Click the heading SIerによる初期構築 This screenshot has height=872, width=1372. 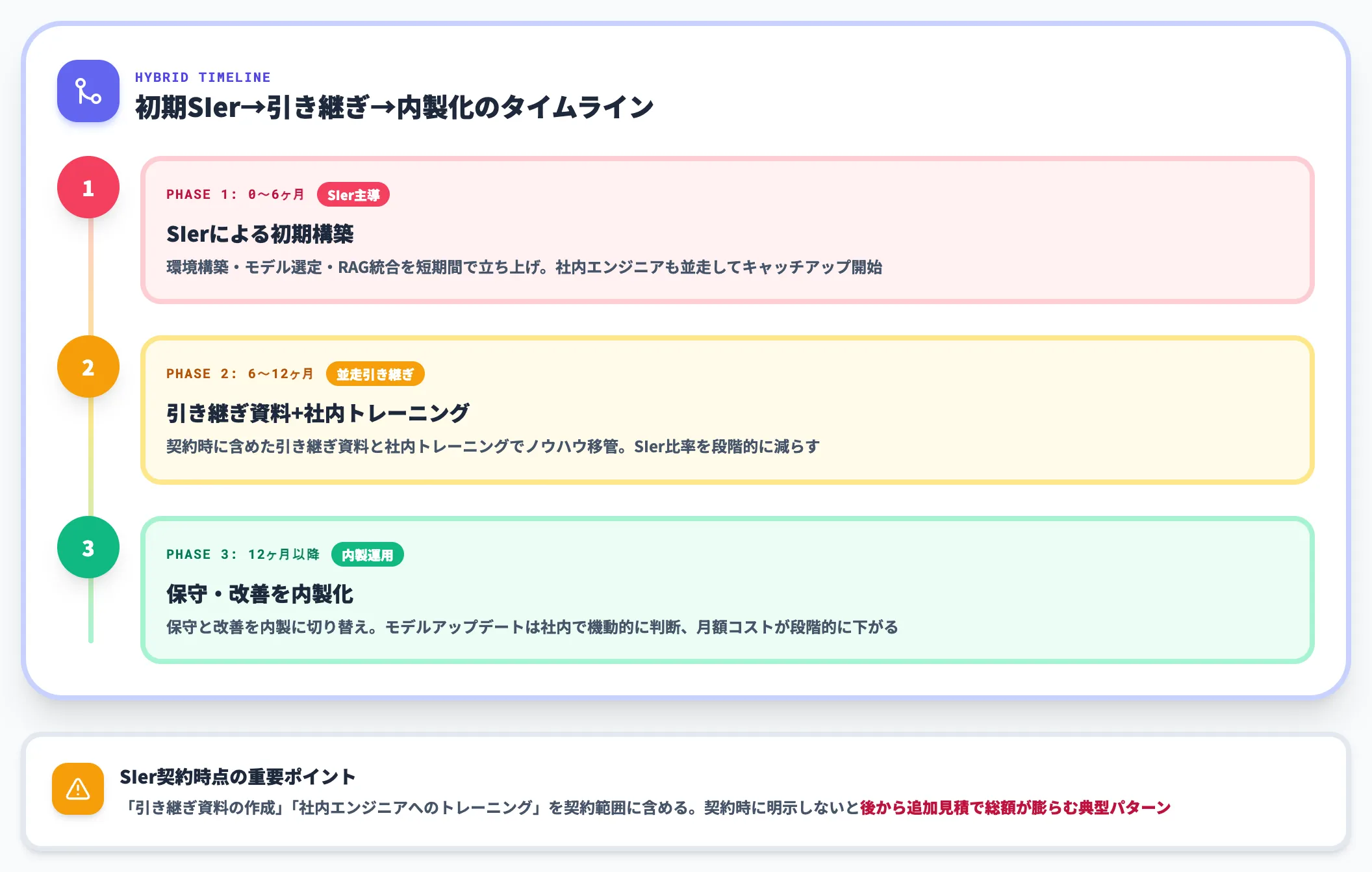coord(260,234)
